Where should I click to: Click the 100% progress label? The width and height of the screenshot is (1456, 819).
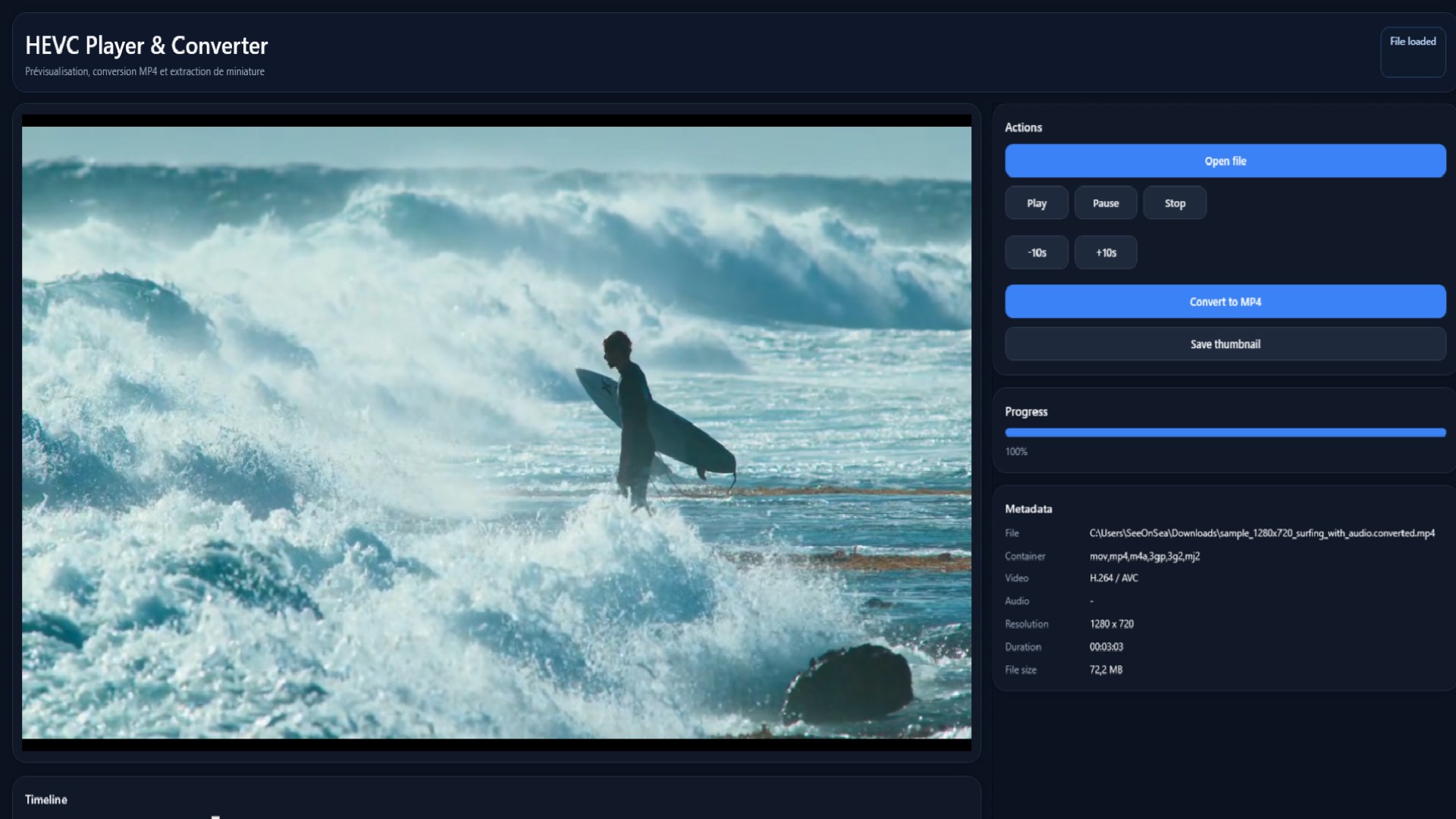1015,452
